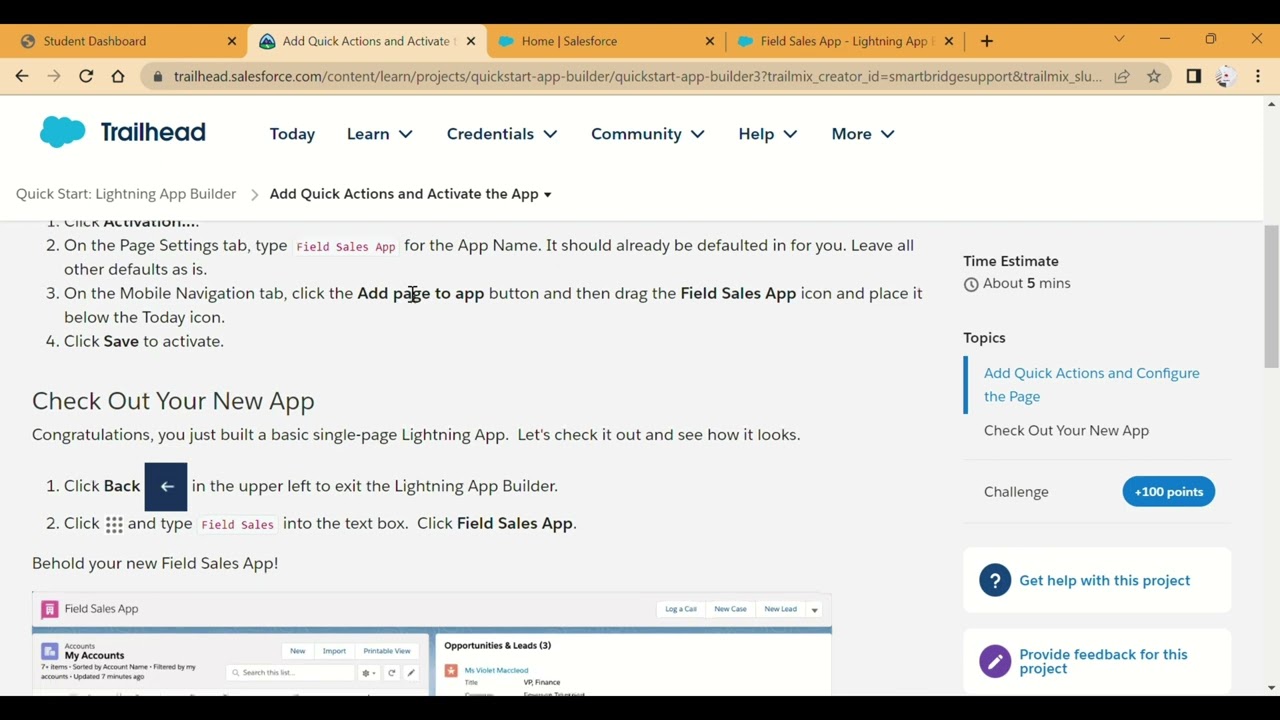The image size is (1280, 720).
Task: Click the Trailhead cloud logo
Action: click(63, 132)
